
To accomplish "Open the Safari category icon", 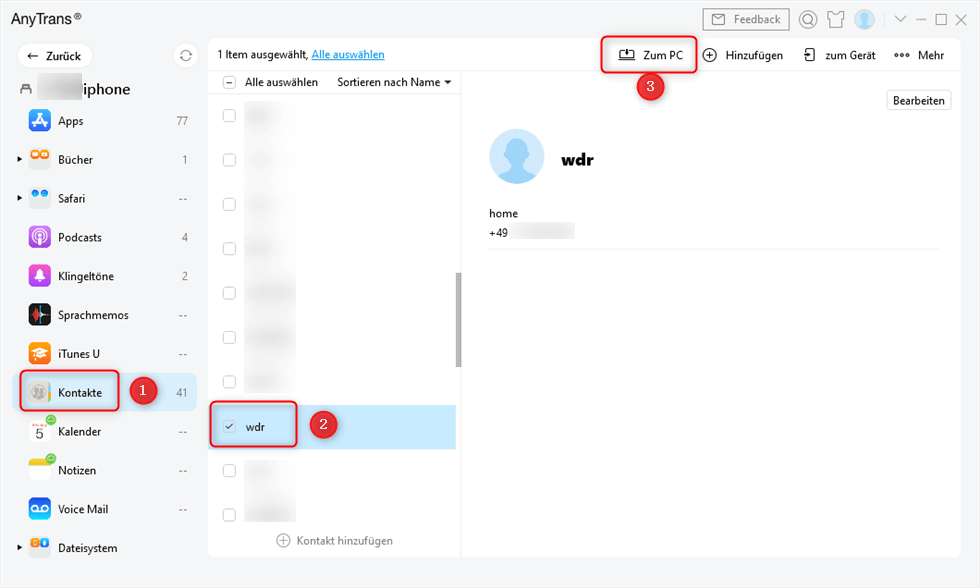I will click(39, 198).
